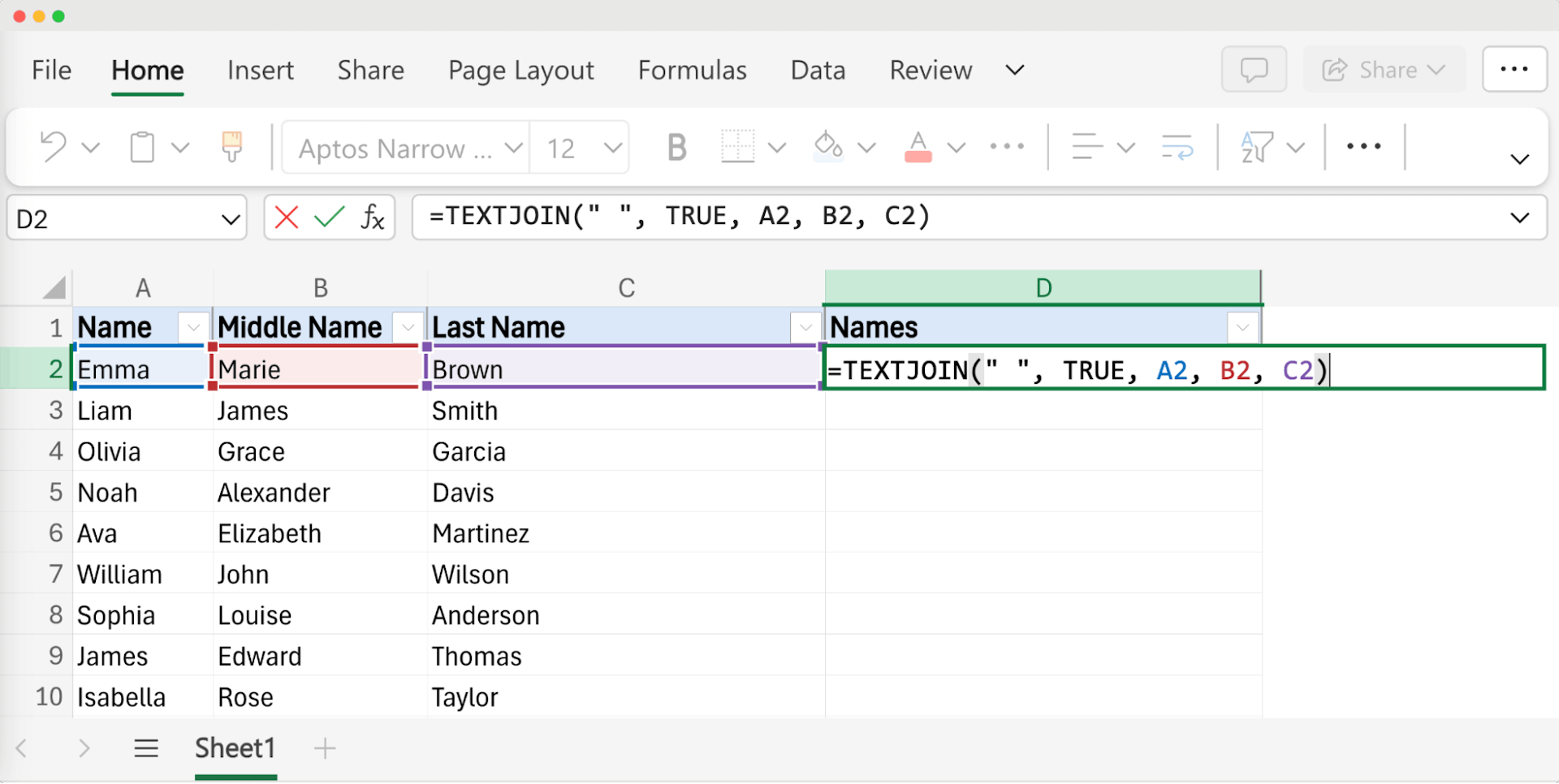Open the Sort and Filter icon

[x=1256, y=147]
